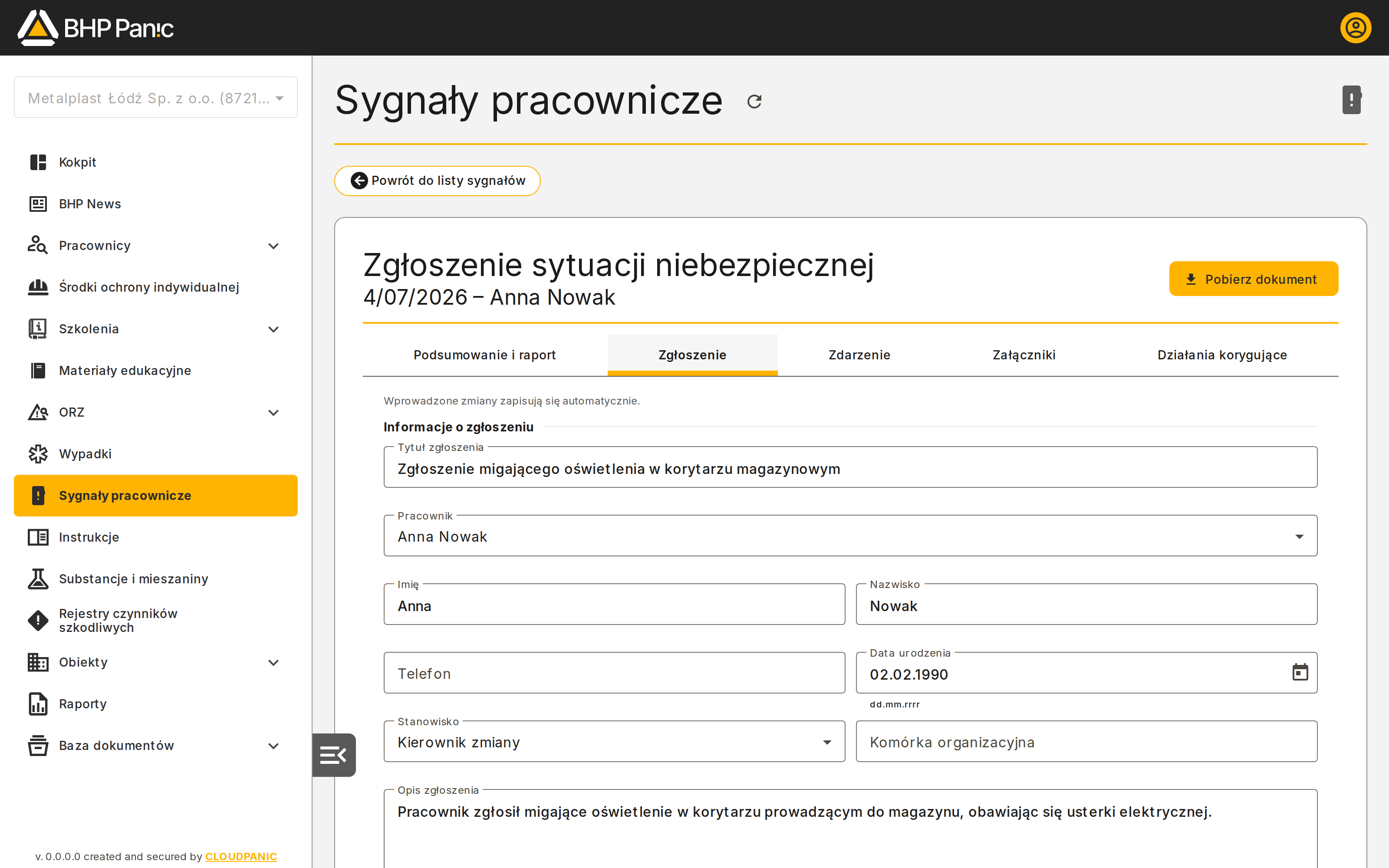
Task: Click the Pracownicy person-search icon
Action: coord(38,246)
